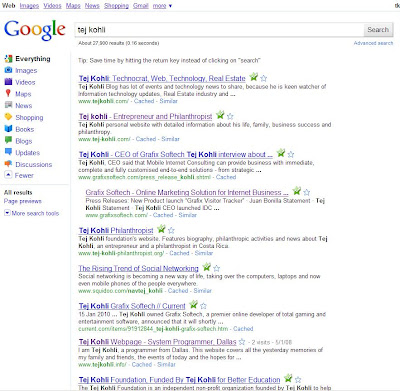The width and height of the screenshot is (400, 391).
Task: Star the System Programmer, Dallas result
Action: (x=242, y=342)
